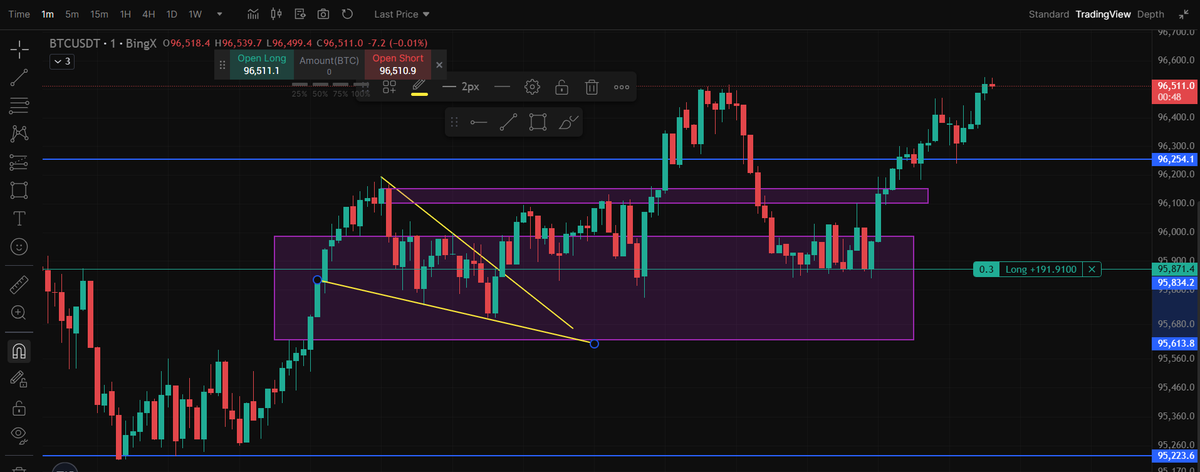Select the trend line drawing tool
The image size is (1200, 472).
(x=19, y=76)
